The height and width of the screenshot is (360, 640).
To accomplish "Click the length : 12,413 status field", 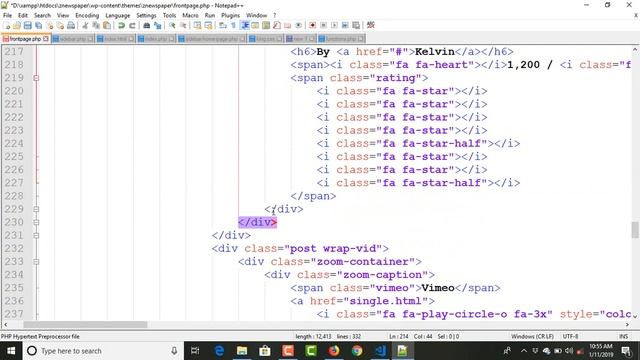I will click(x=313, y=336).
